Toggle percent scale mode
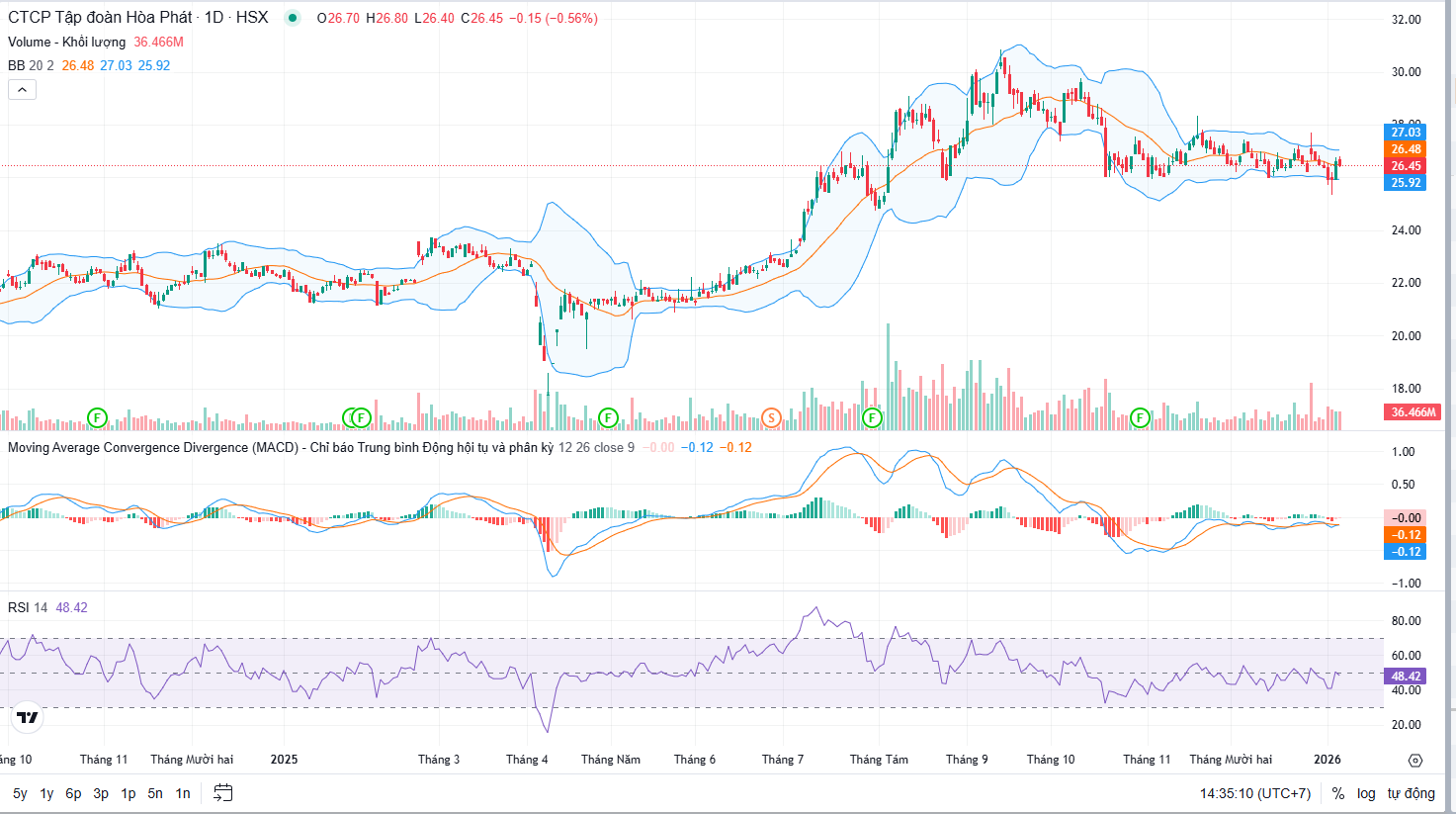The width and height of the screenshot is (1456, 814). click(x=1337, y=793)
